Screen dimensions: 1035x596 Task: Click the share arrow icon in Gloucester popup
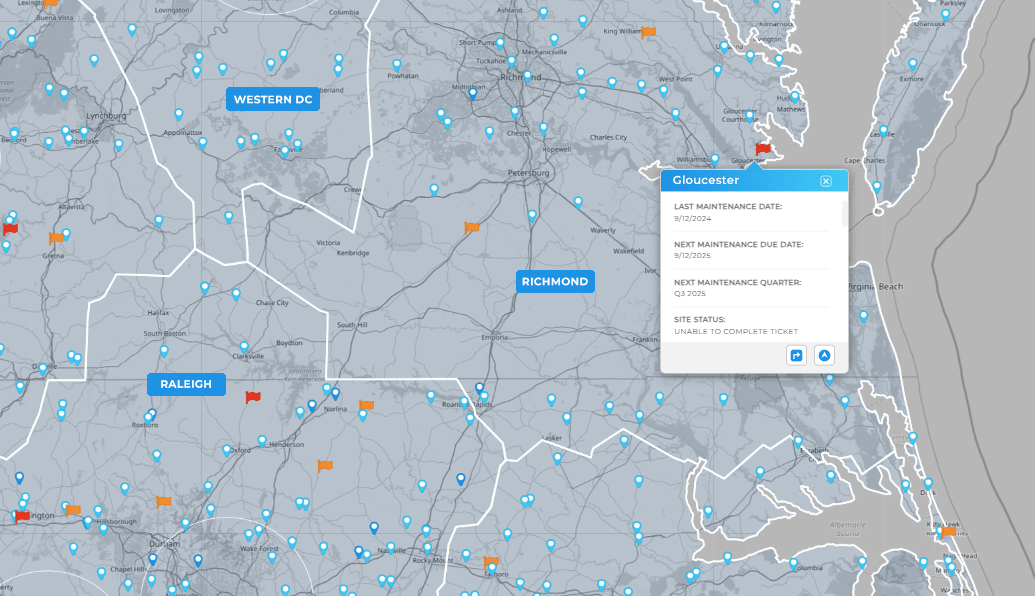pyautogui.click(x=796, y=355)
